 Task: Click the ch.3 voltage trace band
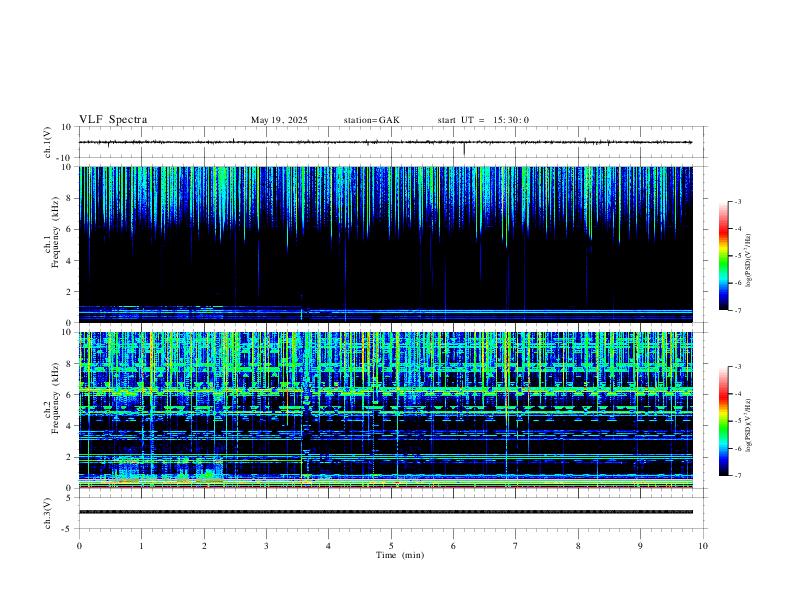coord(385,512)
